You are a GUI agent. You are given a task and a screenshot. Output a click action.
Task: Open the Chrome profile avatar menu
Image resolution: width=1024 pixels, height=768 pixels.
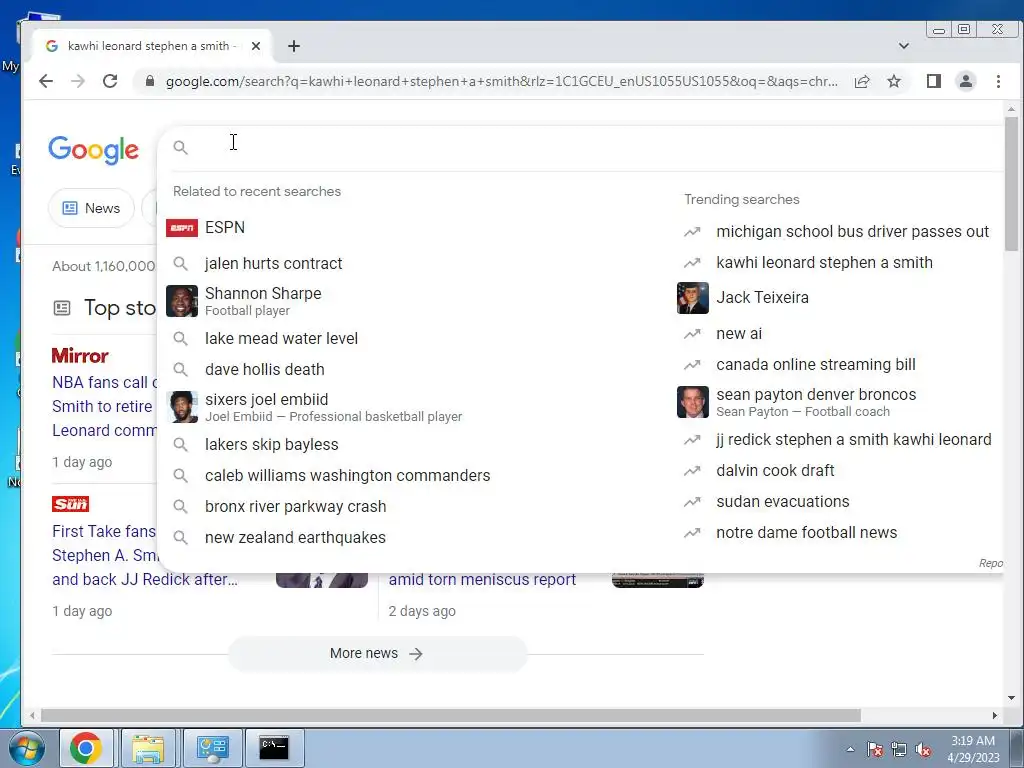(x=965, y=81)
